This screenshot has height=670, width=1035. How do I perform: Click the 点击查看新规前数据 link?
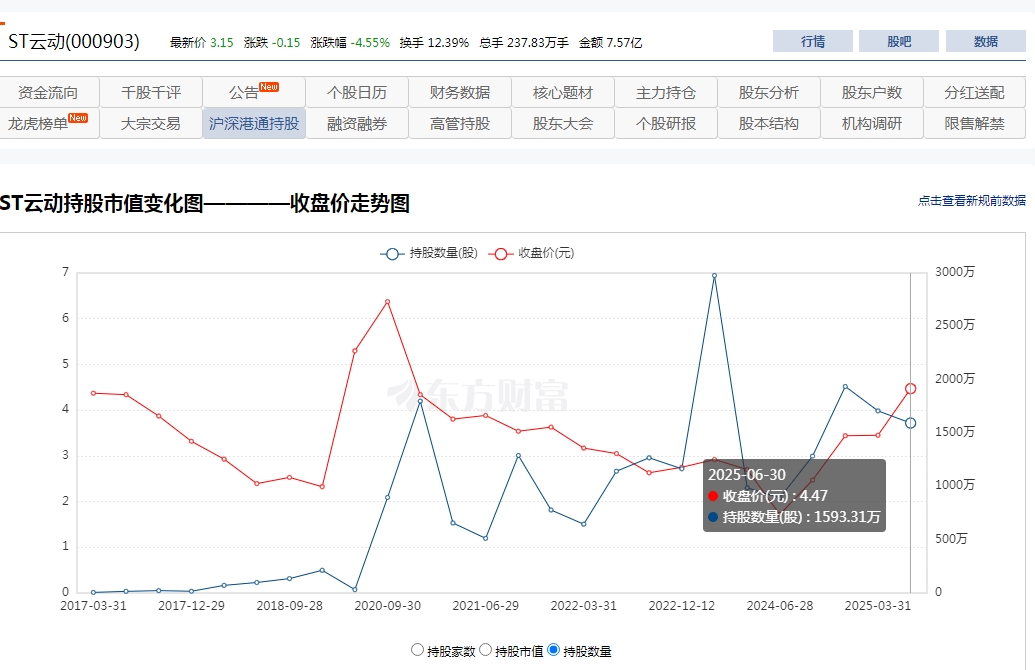pyautogui.click(x=972, y=201)
